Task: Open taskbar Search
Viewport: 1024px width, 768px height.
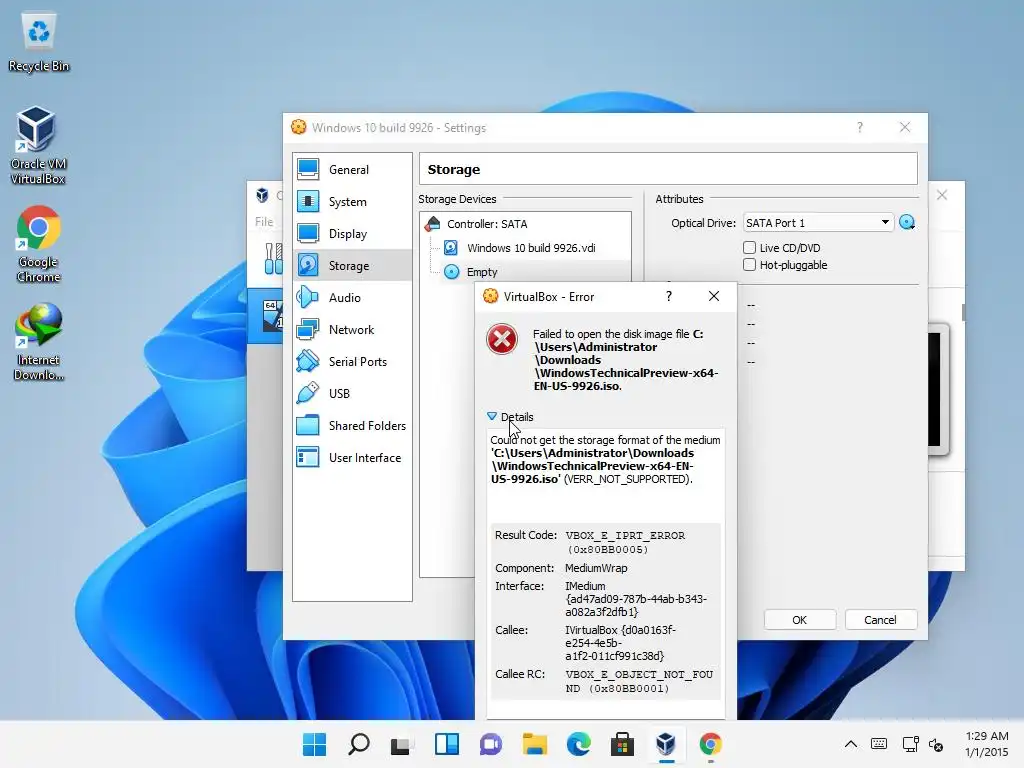Action: pyautogui.click(x=359, y=744)
